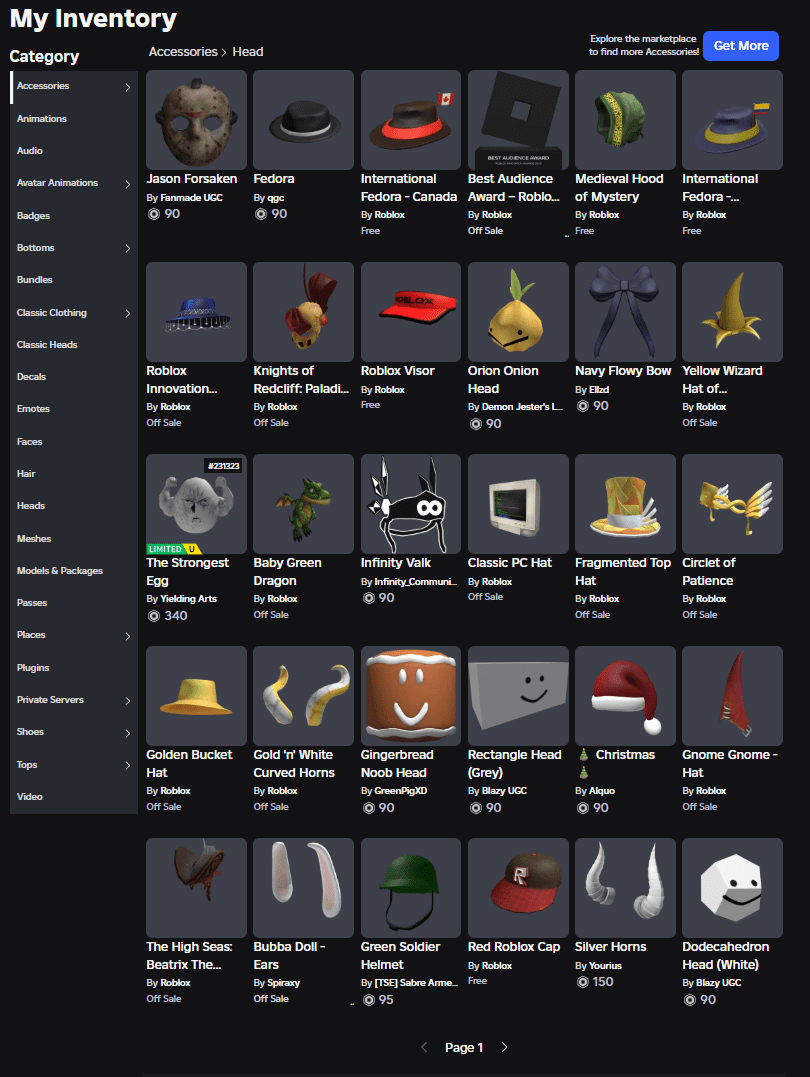
Task: Select the Hair category
Action: (x=30, y=473)
